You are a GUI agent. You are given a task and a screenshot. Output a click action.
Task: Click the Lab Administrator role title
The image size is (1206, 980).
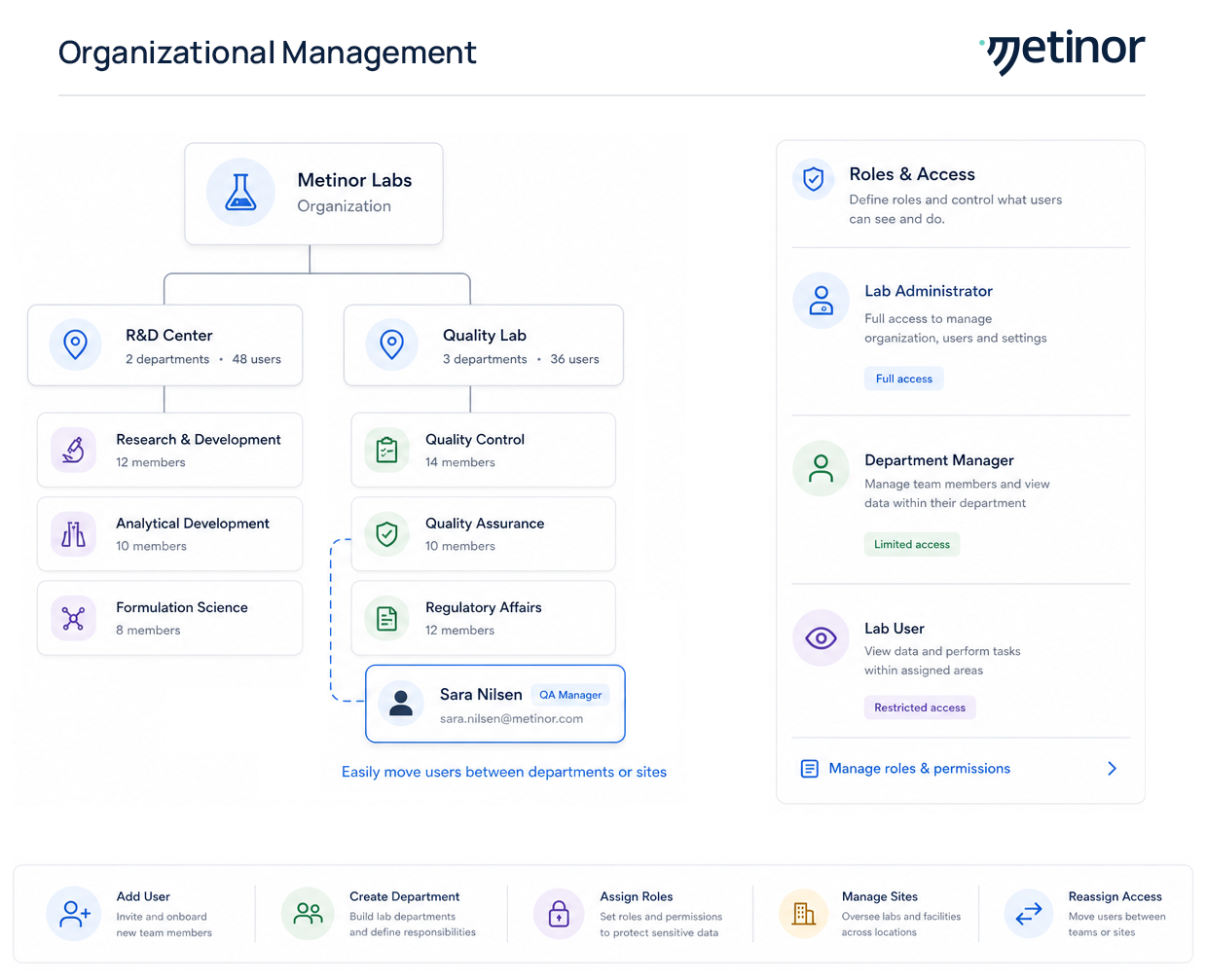click(929, 291)
